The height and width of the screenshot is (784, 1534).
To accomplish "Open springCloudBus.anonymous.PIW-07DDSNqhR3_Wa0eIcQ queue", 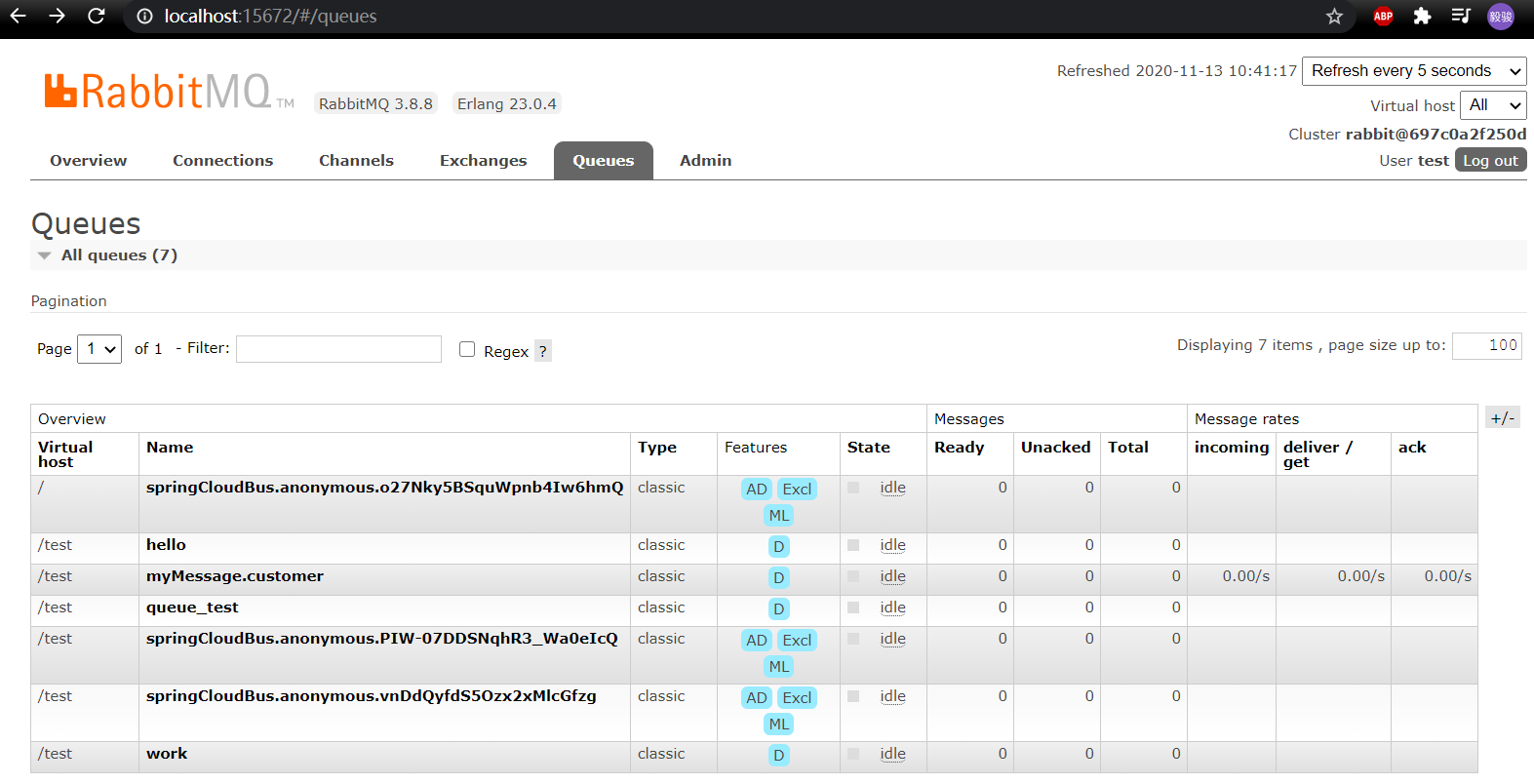I will point(382,639).
